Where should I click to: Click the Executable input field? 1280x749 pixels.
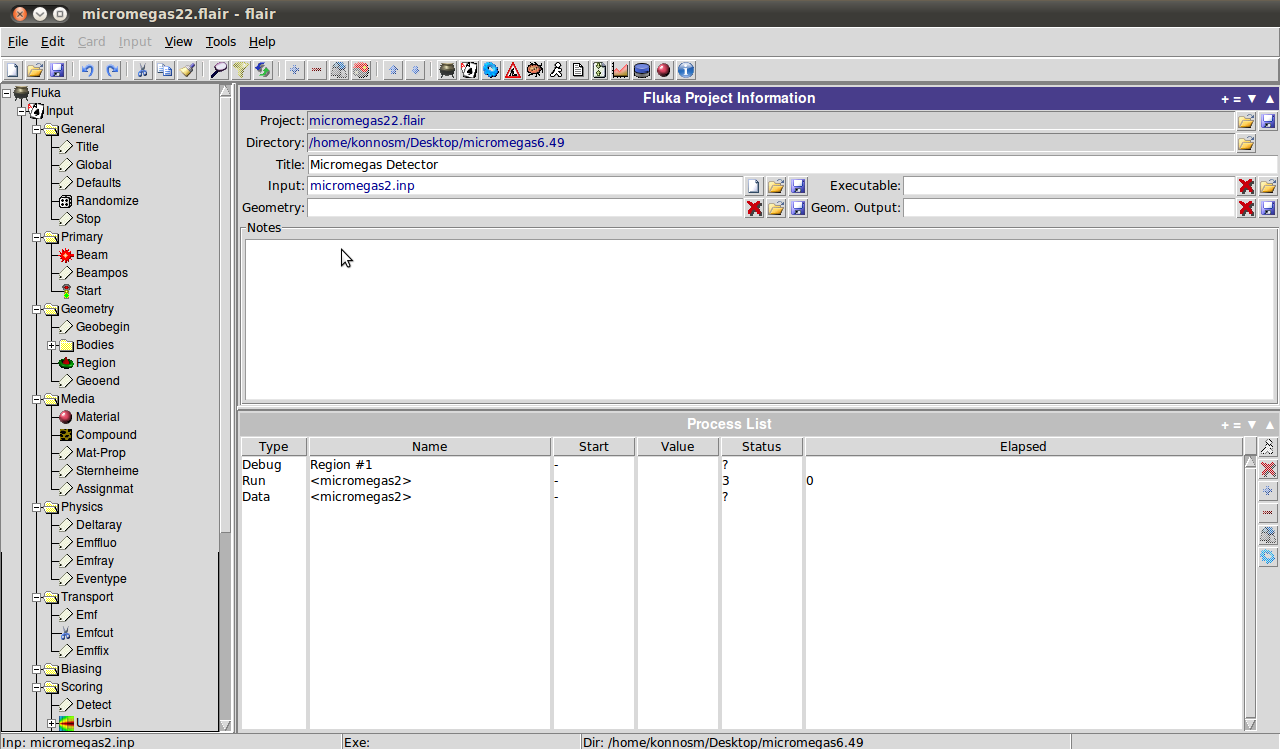[1069, 186]
